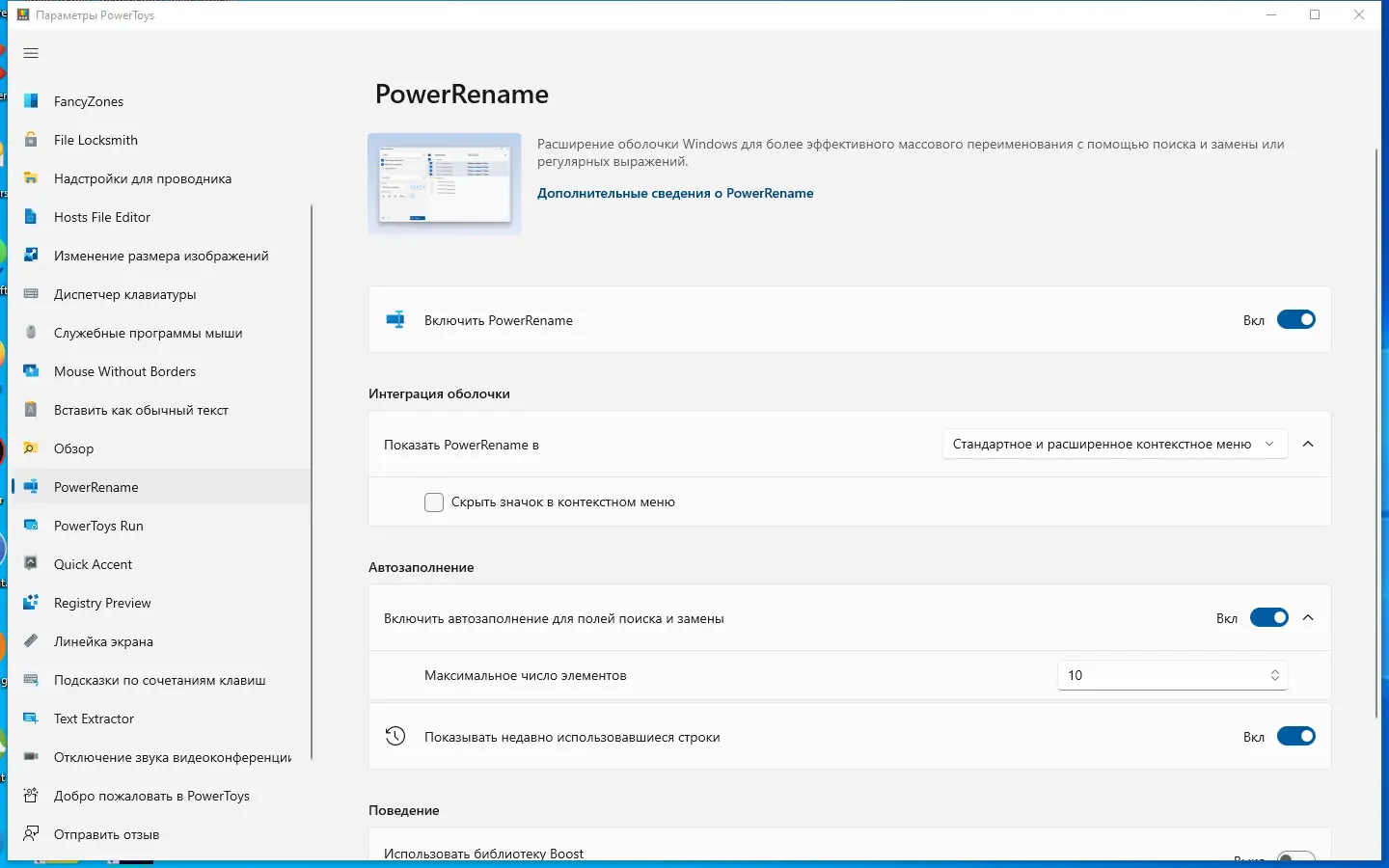Screen dimensions: 1389x868
Task: Open Подсказки по сочетаниям клавиш page
Action: pos(161,680)
